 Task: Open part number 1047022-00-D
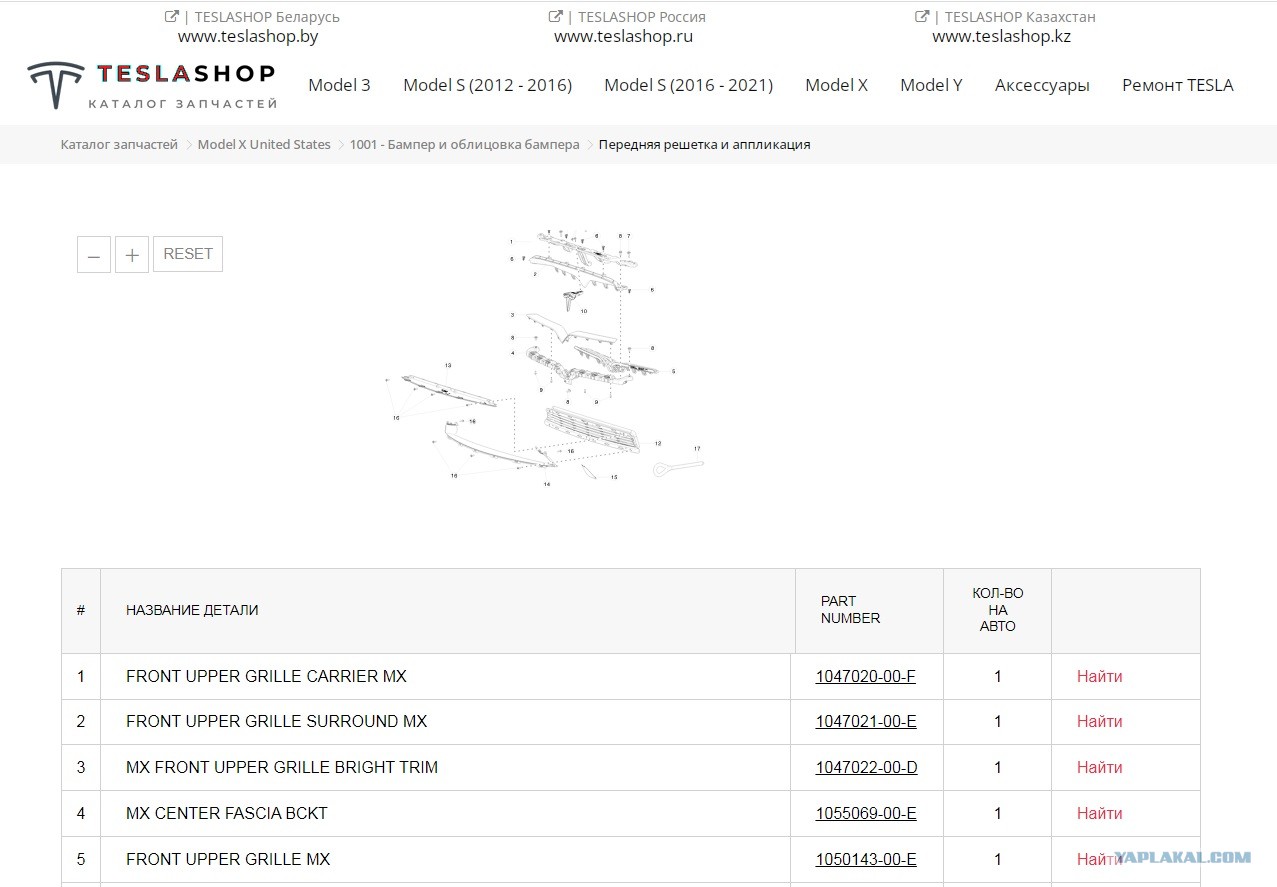point(866,767)
